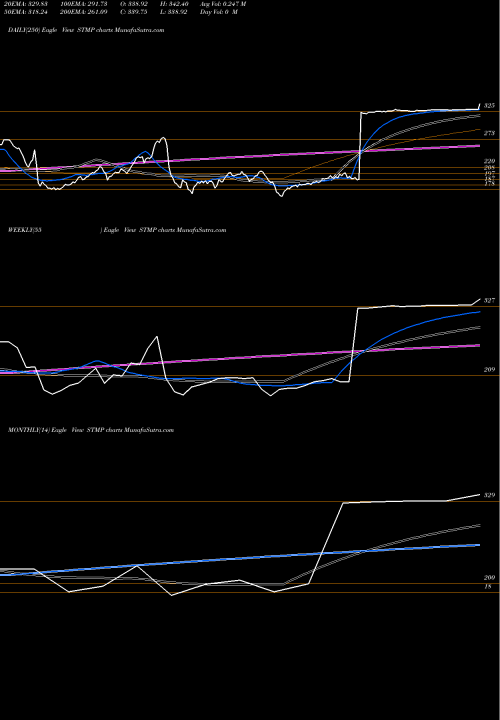The height and width of the screenshot is (720, 500).
Task: Click the 20EMA value readout
Action: [x=28, y=4]
